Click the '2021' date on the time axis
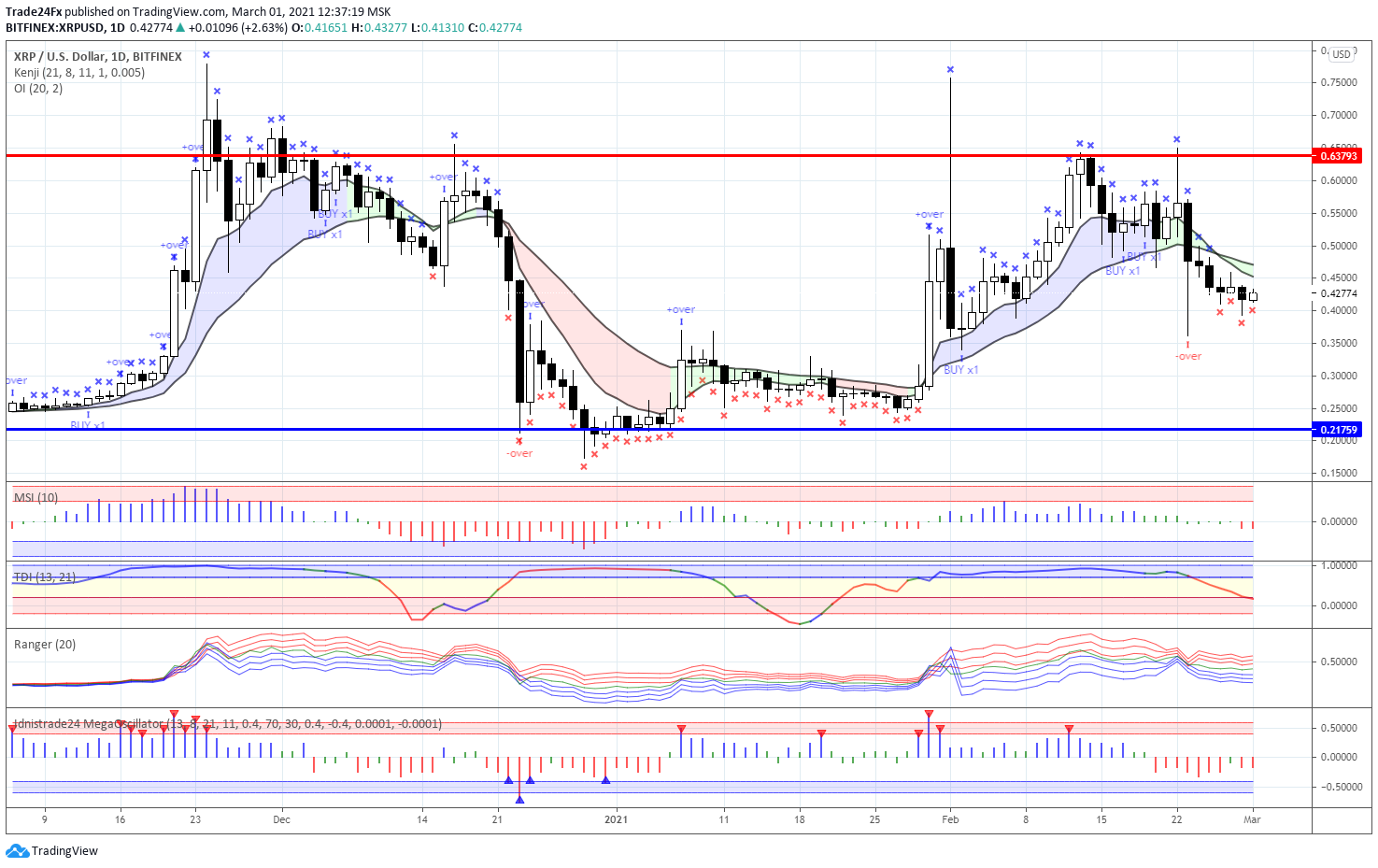1378x868 pixels. (x=616, y=819)
